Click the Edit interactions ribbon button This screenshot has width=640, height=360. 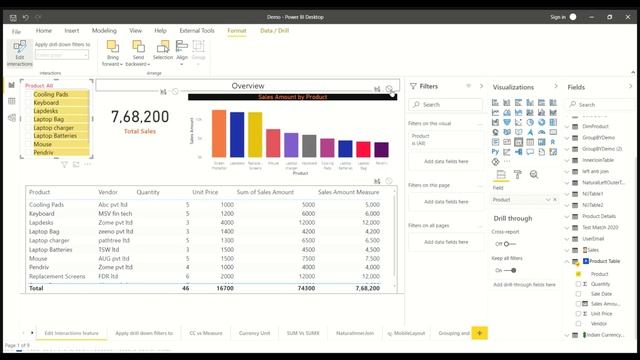point(19,53)
